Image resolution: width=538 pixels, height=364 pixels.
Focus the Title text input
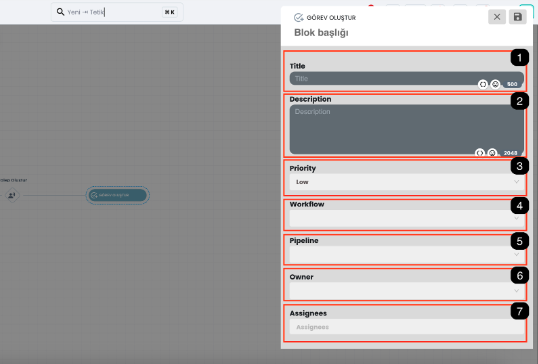[407, 79]
